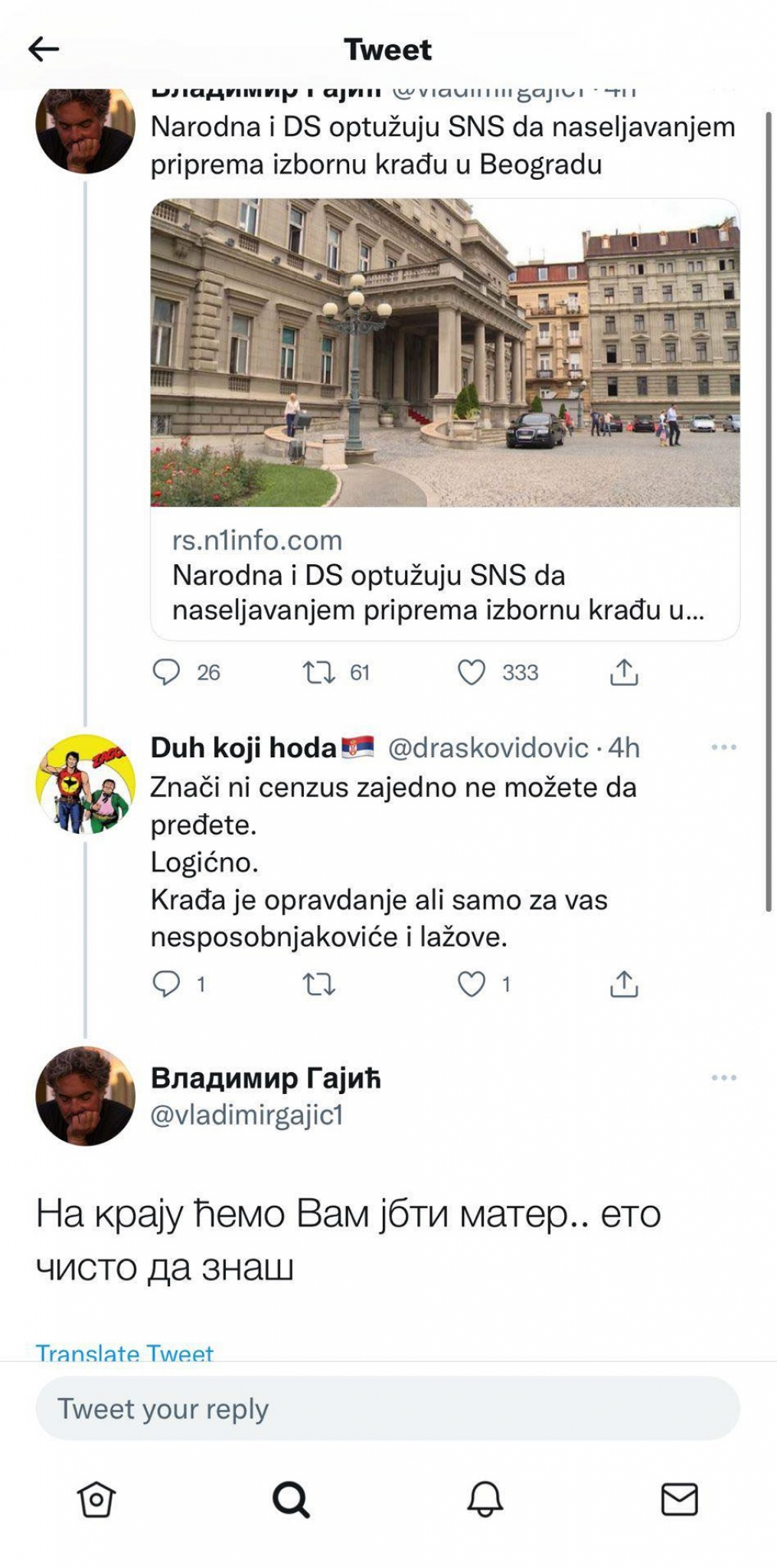777x1568 pixels.
Task: Open more options on Duh koji hoda's tweet
Action: [723, 747]
